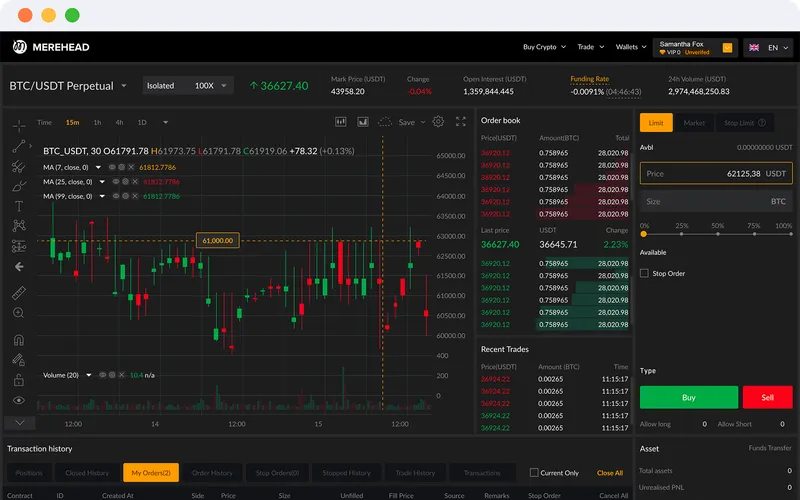Expand the MA (99, close, 0) dropdown arrow
Image resolution: width=800 pixels, height=500 pixels.
click(102, 196)
